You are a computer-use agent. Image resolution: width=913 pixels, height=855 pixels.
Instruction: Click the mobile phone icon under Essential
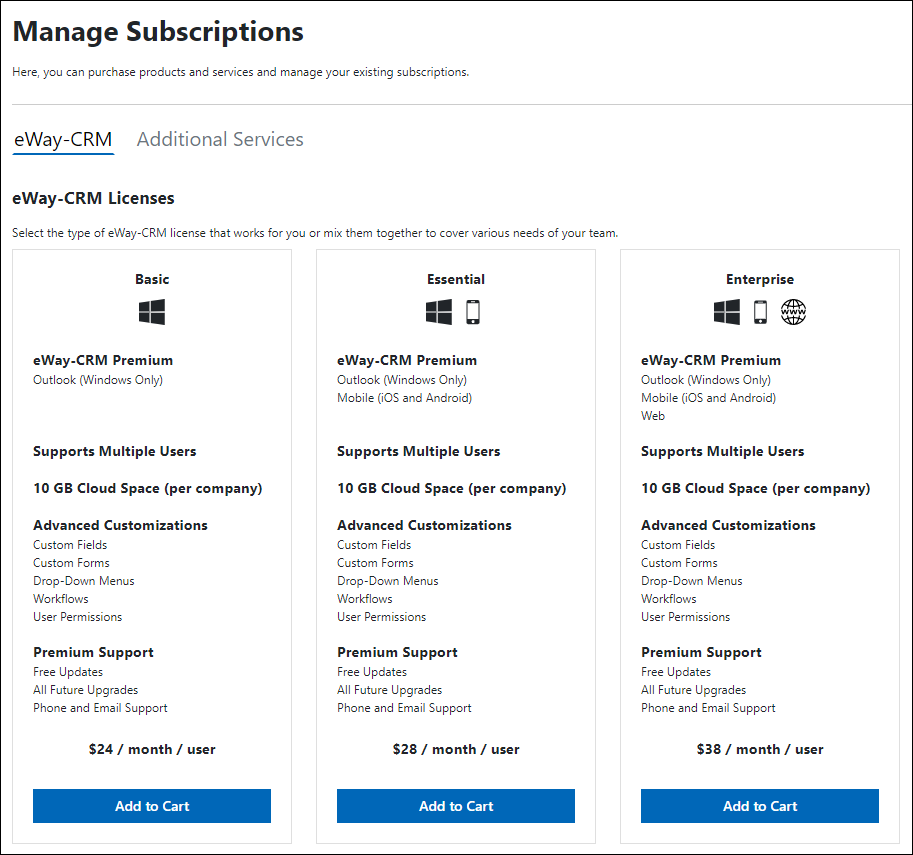473,312
